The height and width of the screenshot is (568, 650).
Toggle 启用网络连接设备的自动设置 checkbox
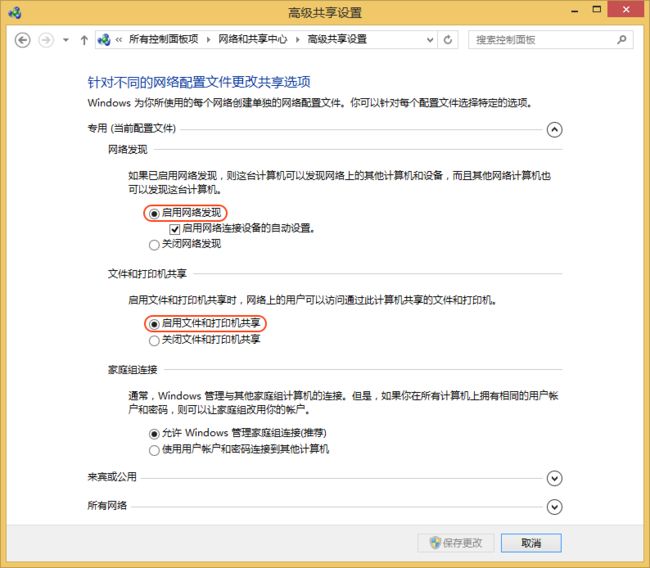(x=175, y=228)
